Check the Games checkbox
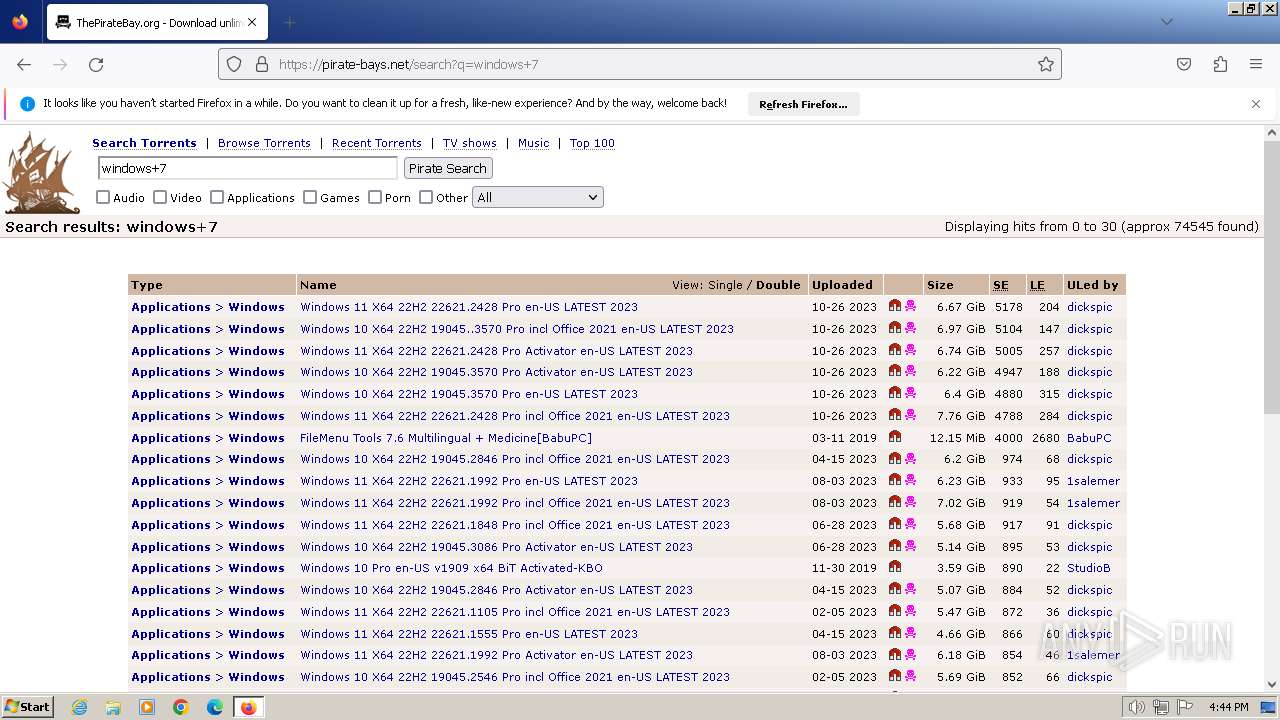Screen dimensions: 1280x720 pyautogui.click(x=310, y=197)
